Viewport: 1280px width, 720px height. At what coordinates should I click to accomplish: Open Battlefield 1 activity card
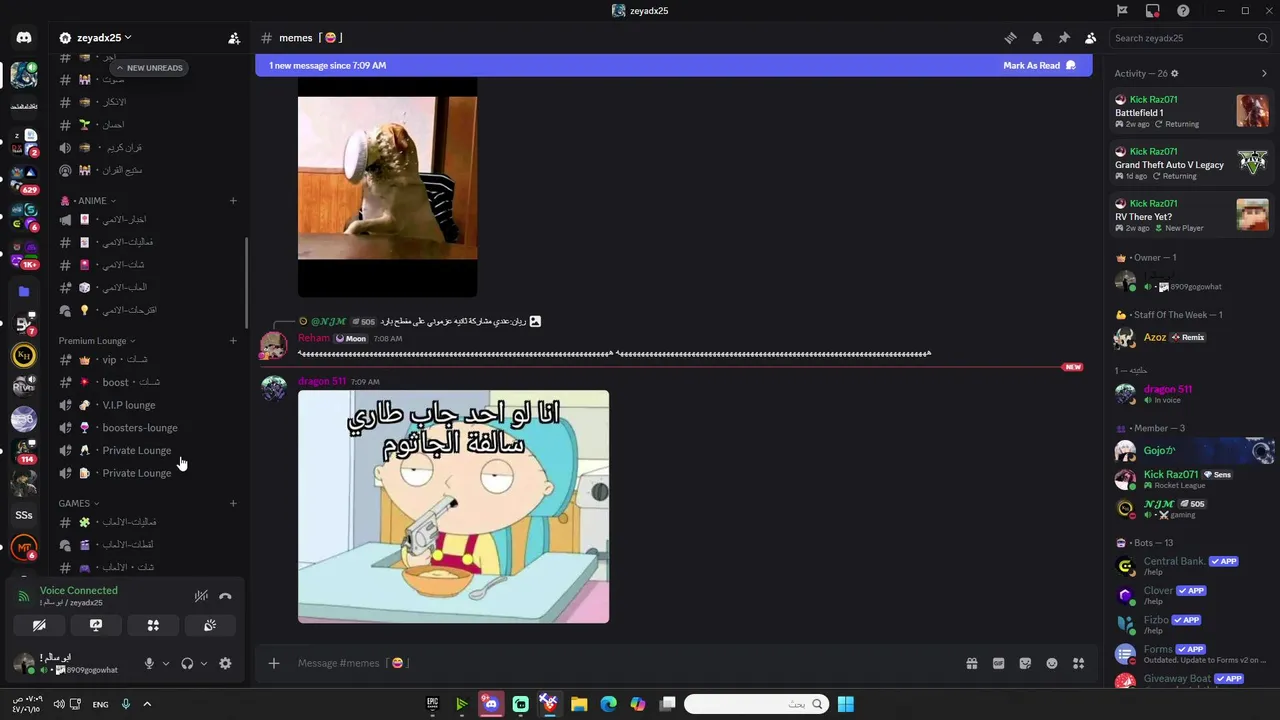[x=1191, y=112]
